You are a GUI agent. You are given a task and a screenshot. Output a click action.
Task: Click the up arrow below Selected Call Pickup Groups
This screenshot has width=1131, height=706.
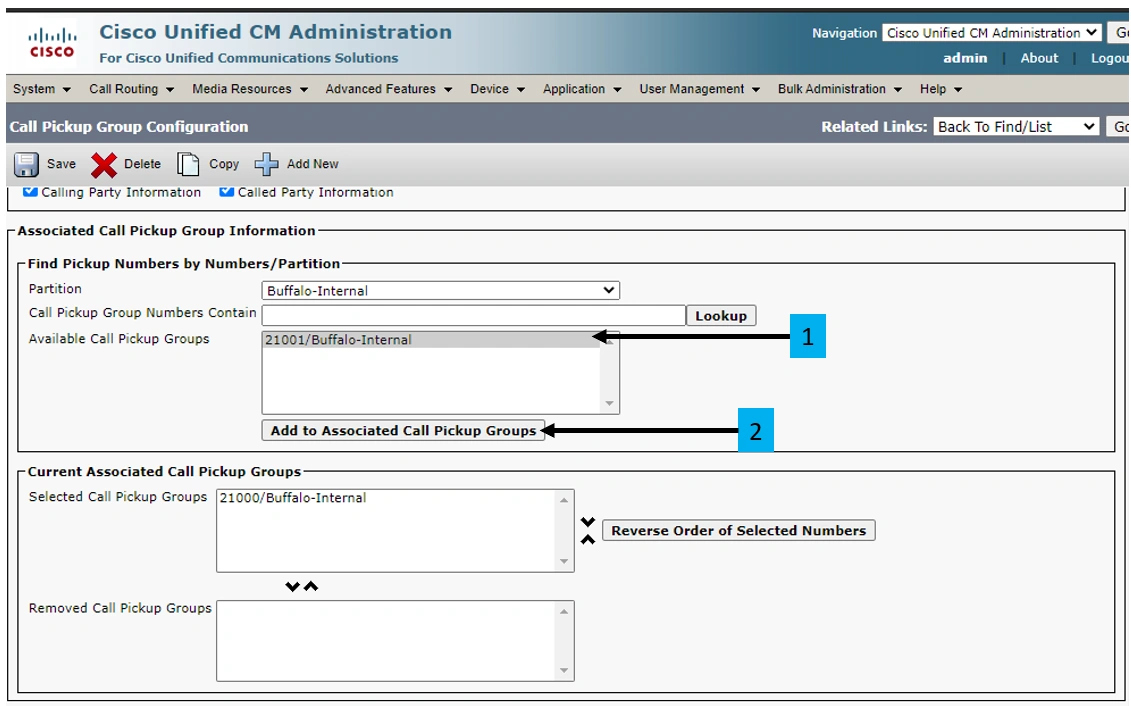[311, 587]
